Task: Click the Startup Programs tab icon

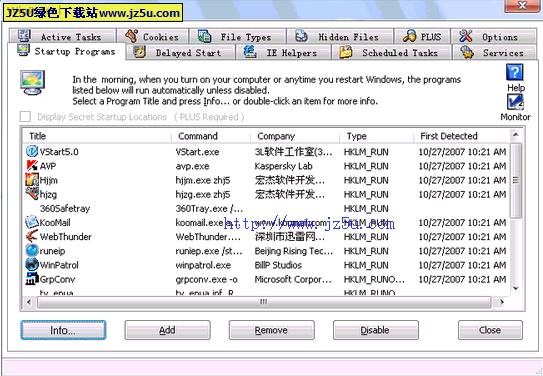Action: [x=24, y=51]
